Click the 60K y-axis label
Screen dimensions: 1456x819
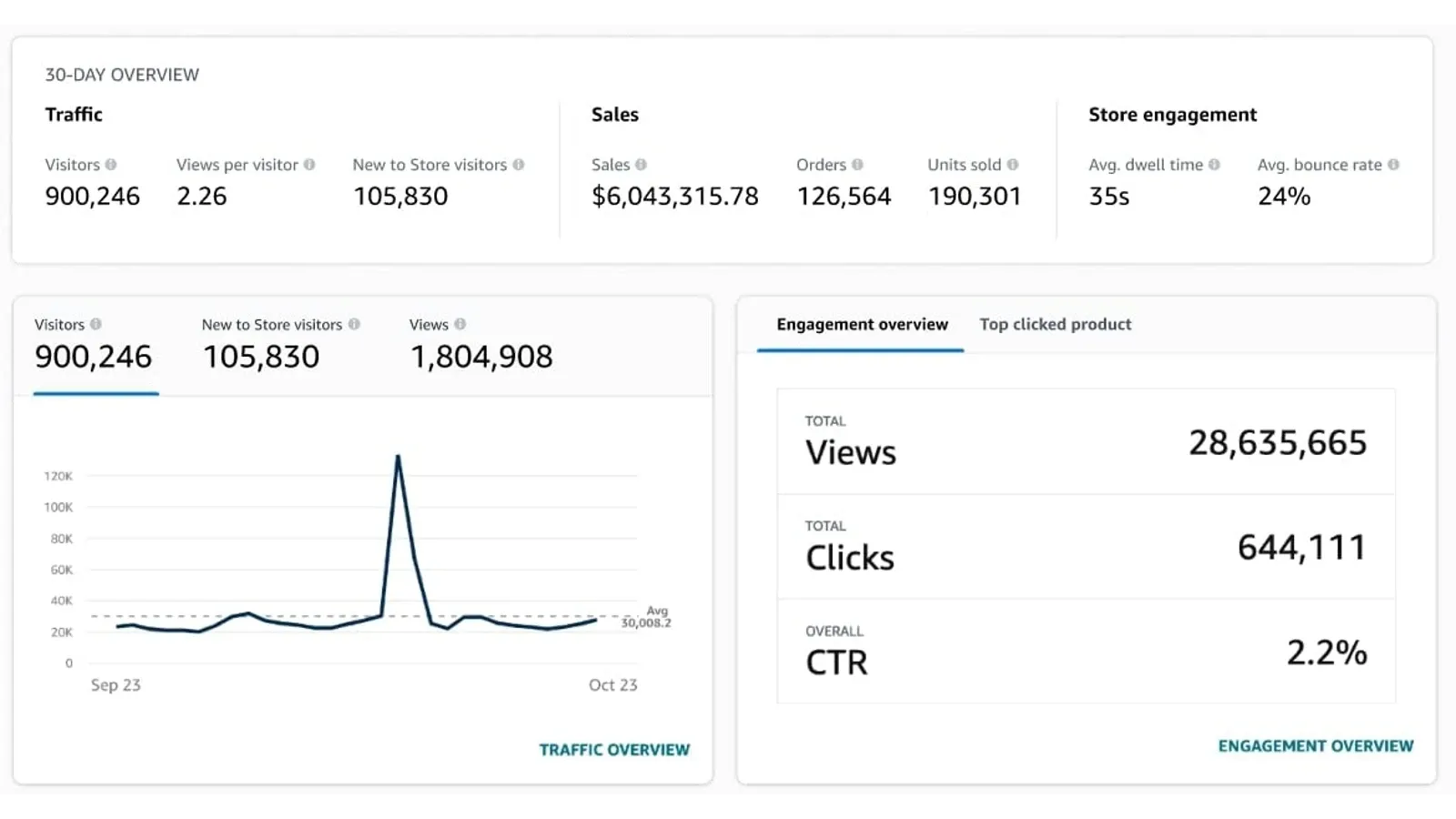(62, 570)
